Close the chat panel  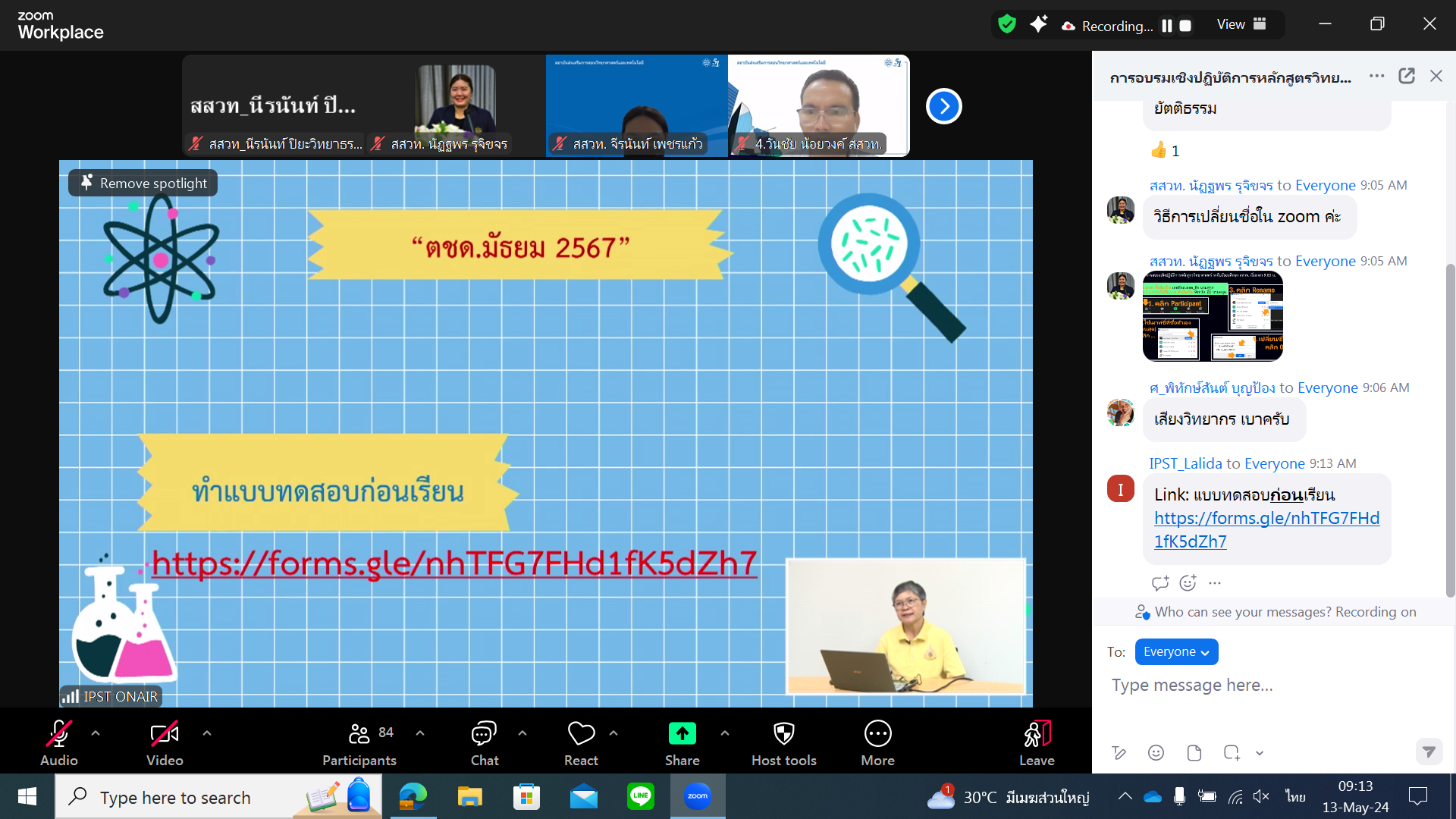[x=1436, y=76]
